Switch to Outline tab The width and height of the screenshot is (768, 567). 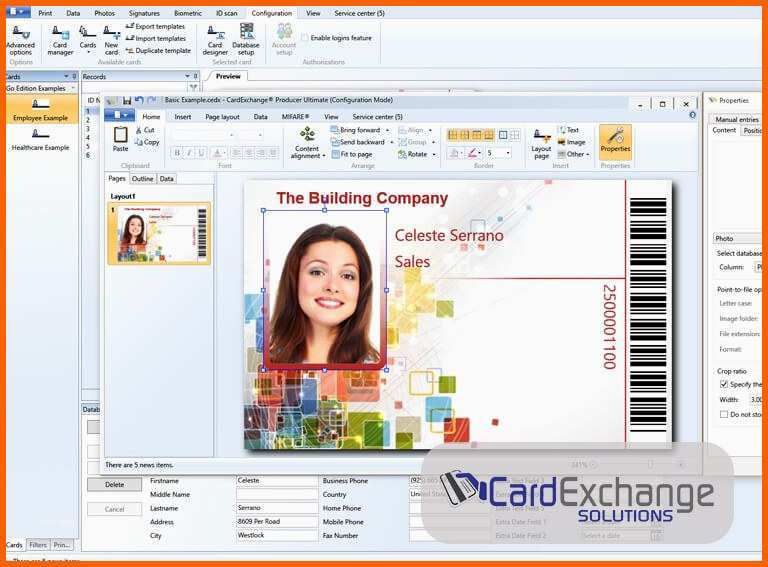(143, 179)
